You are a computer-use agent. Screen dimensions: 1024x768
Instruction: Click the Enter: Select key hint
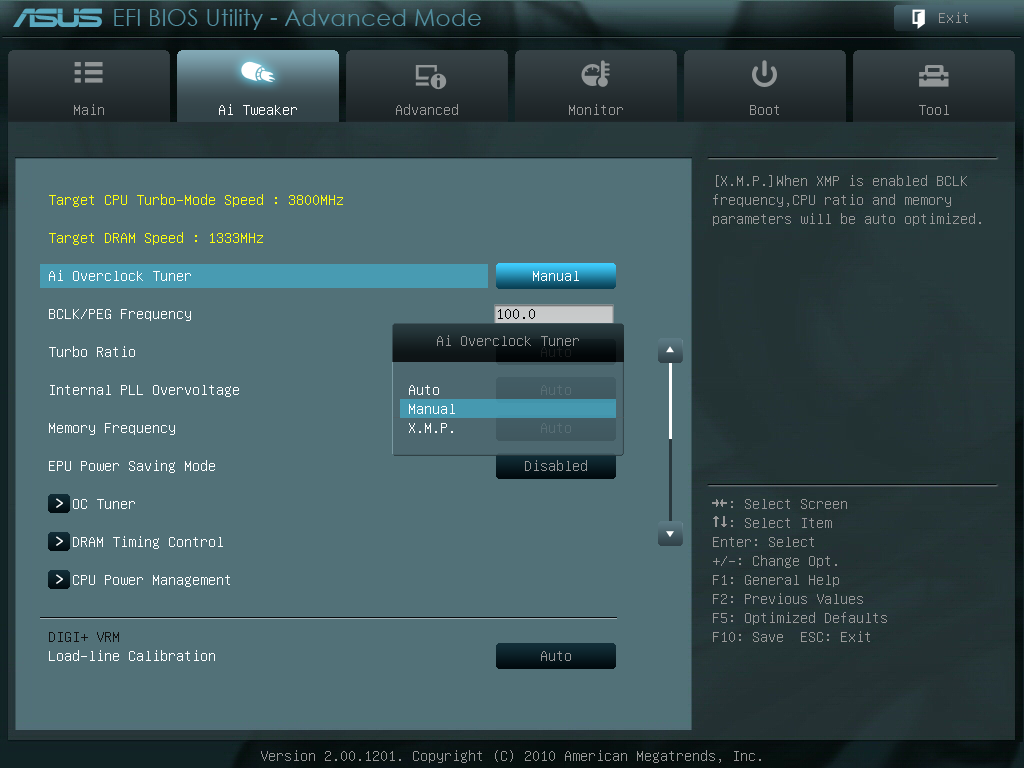(763, 542)
